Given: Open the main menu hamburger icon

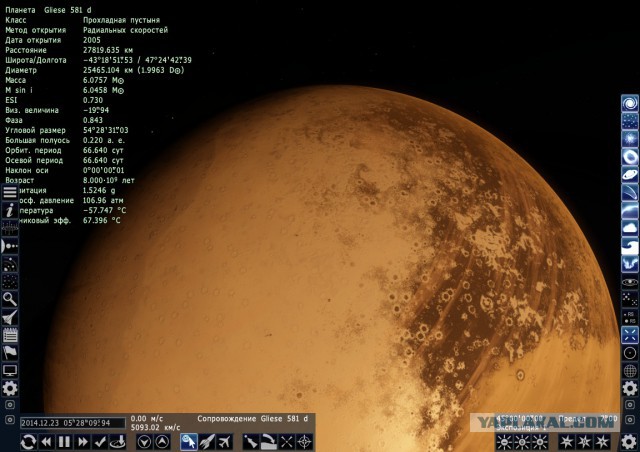Looking at the screenshot, I should [x=10, y=192].
